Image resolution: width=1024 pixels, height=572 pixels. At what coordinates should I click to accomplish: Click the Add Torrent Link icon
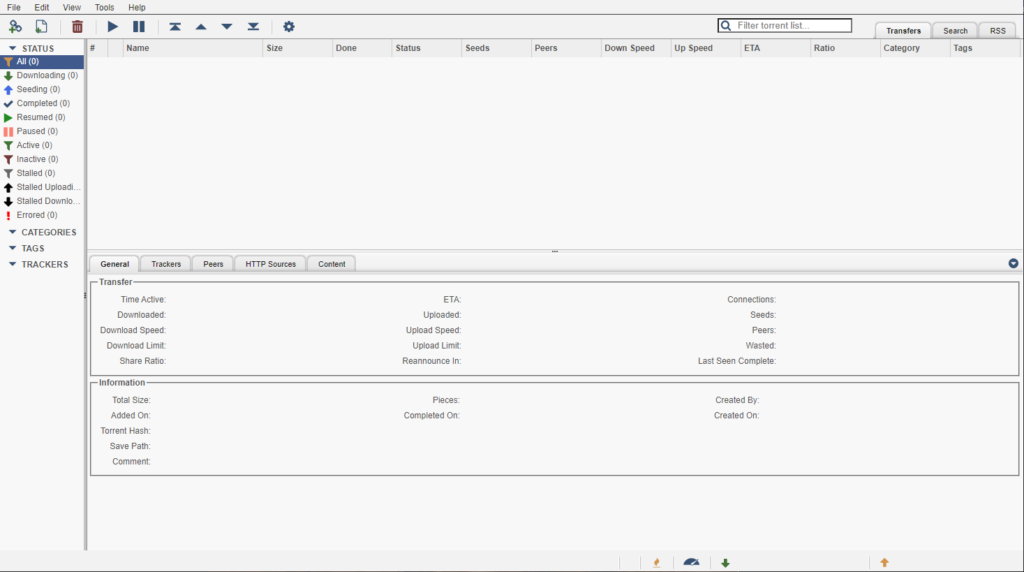coord(15,26)
